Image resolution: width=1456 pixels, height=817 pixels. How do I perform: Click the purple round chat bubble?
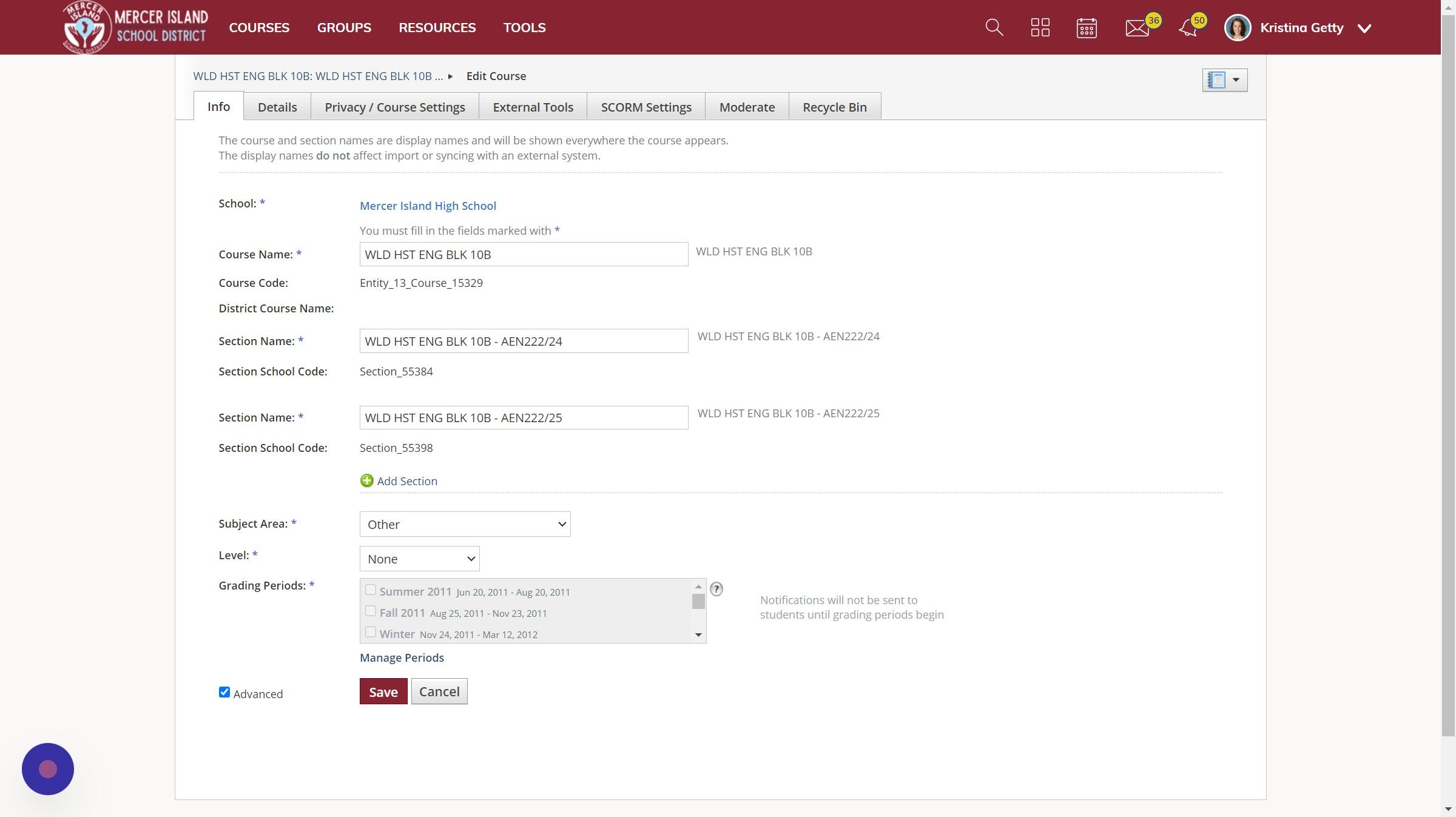point(48,768)
